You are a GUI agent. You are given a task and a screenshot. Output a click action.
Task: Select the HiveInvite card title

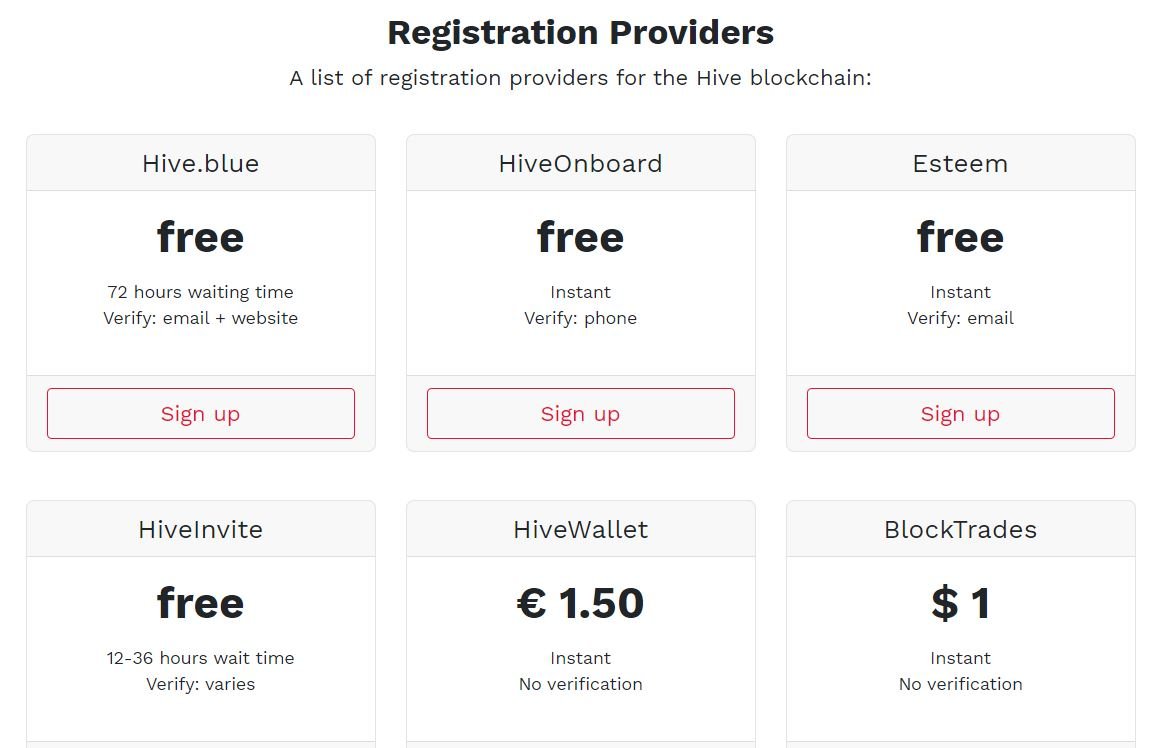200,529
